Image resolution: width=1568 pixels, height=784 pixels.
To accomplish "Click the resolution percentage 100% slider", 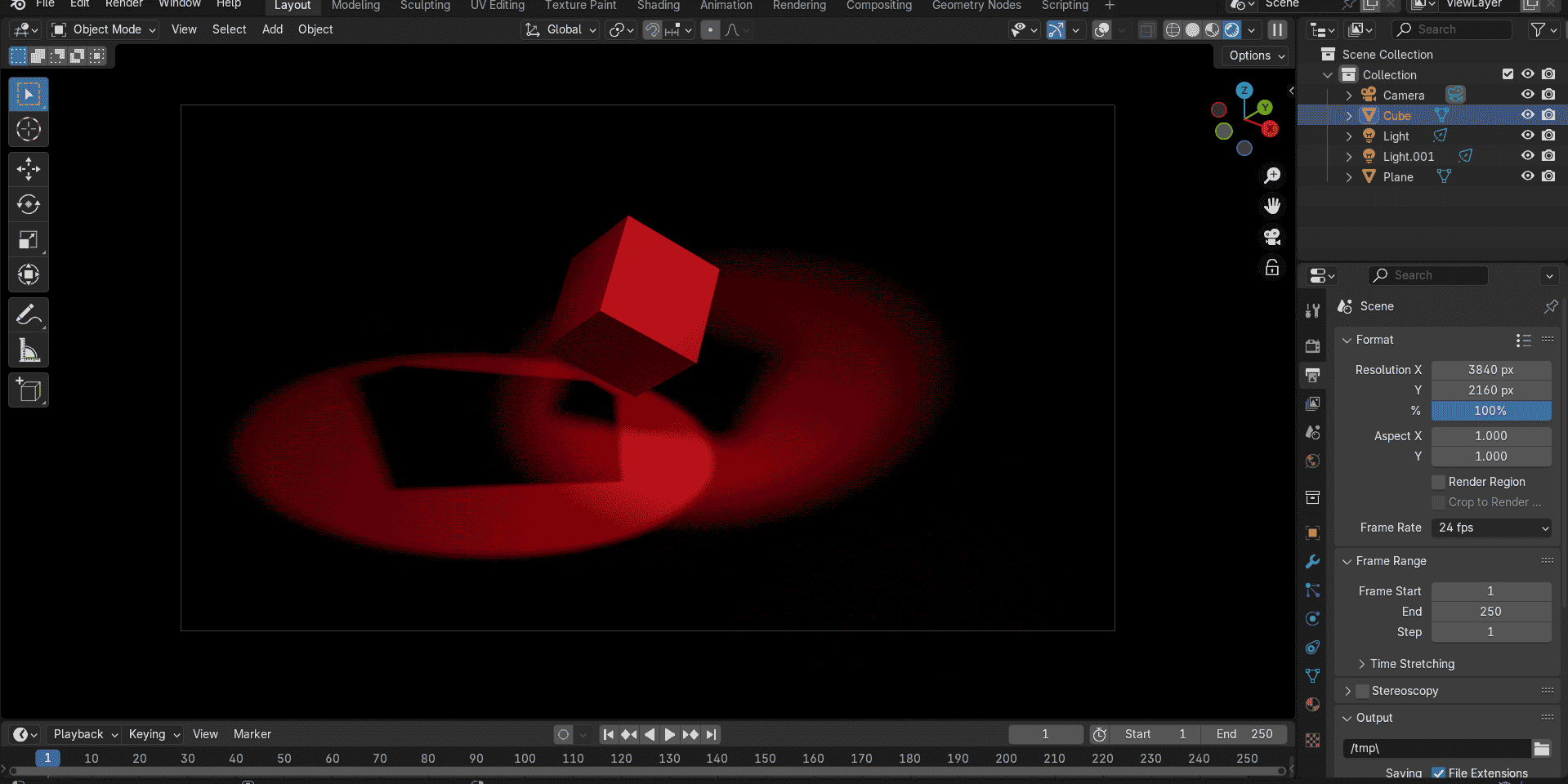I will 1491,411.
